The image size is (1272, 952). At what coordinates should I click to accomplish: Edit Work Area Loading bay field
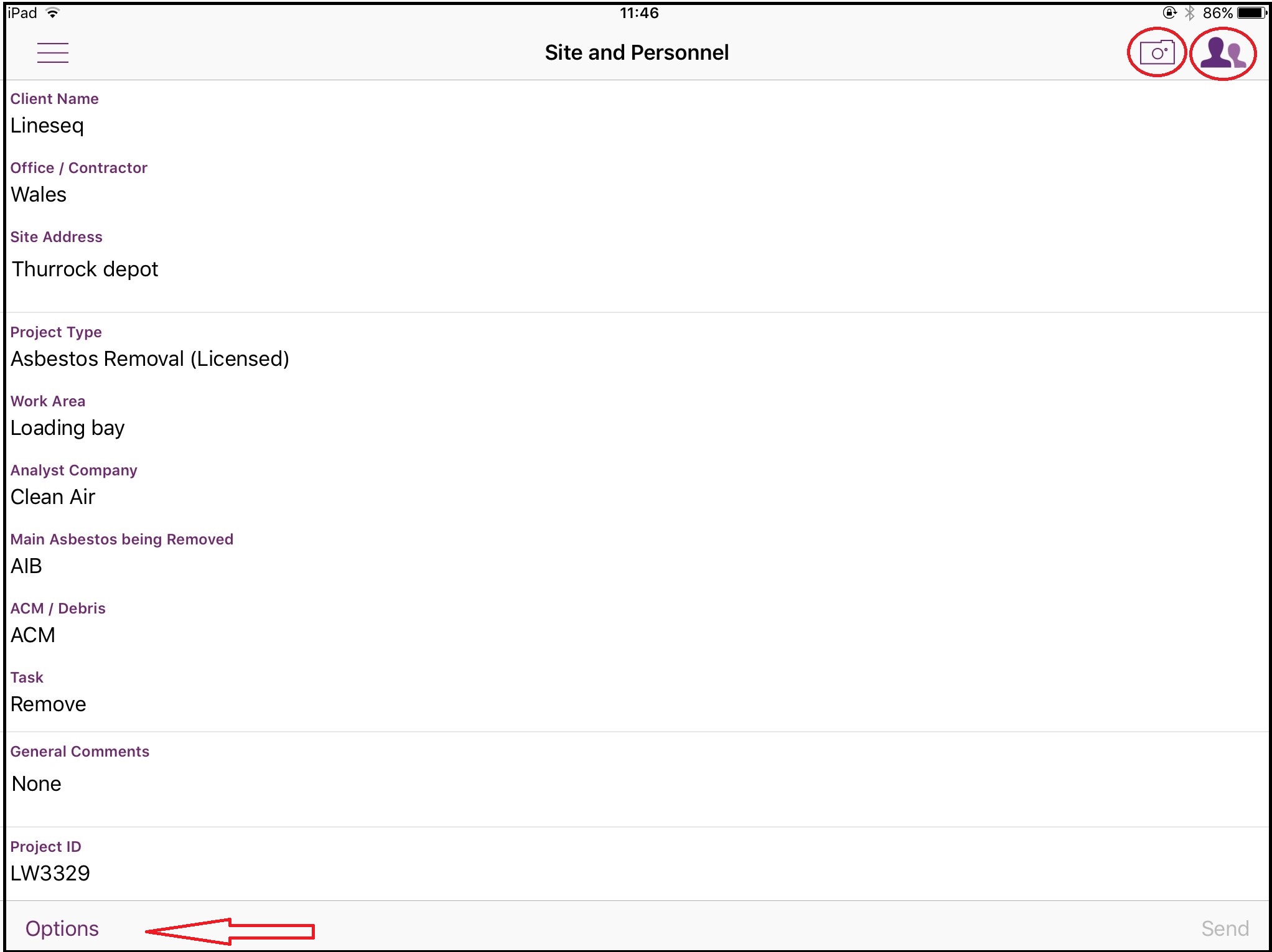[68, 428]
